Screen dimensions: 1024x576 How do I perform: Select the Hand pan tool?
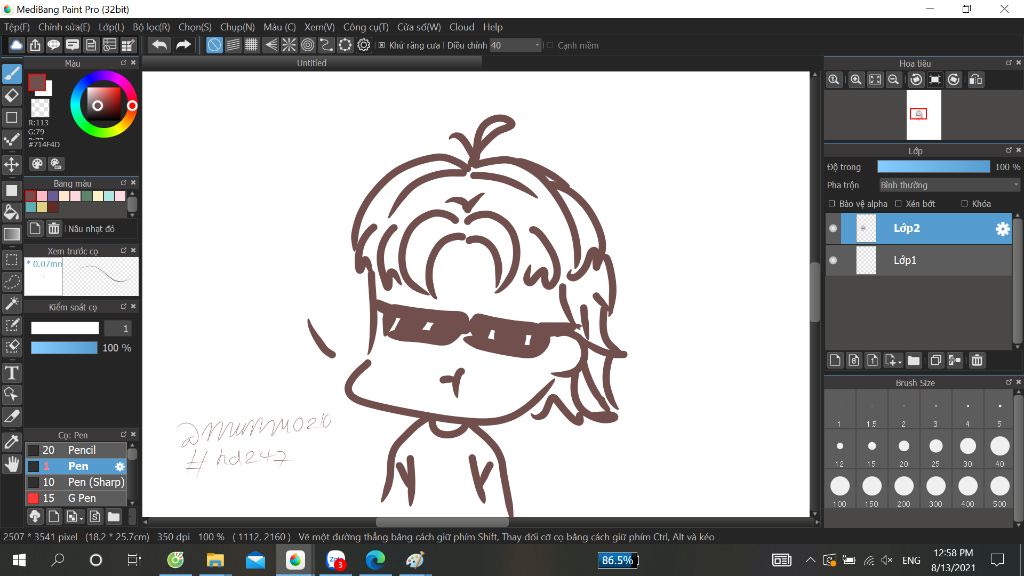click(12, 464)
